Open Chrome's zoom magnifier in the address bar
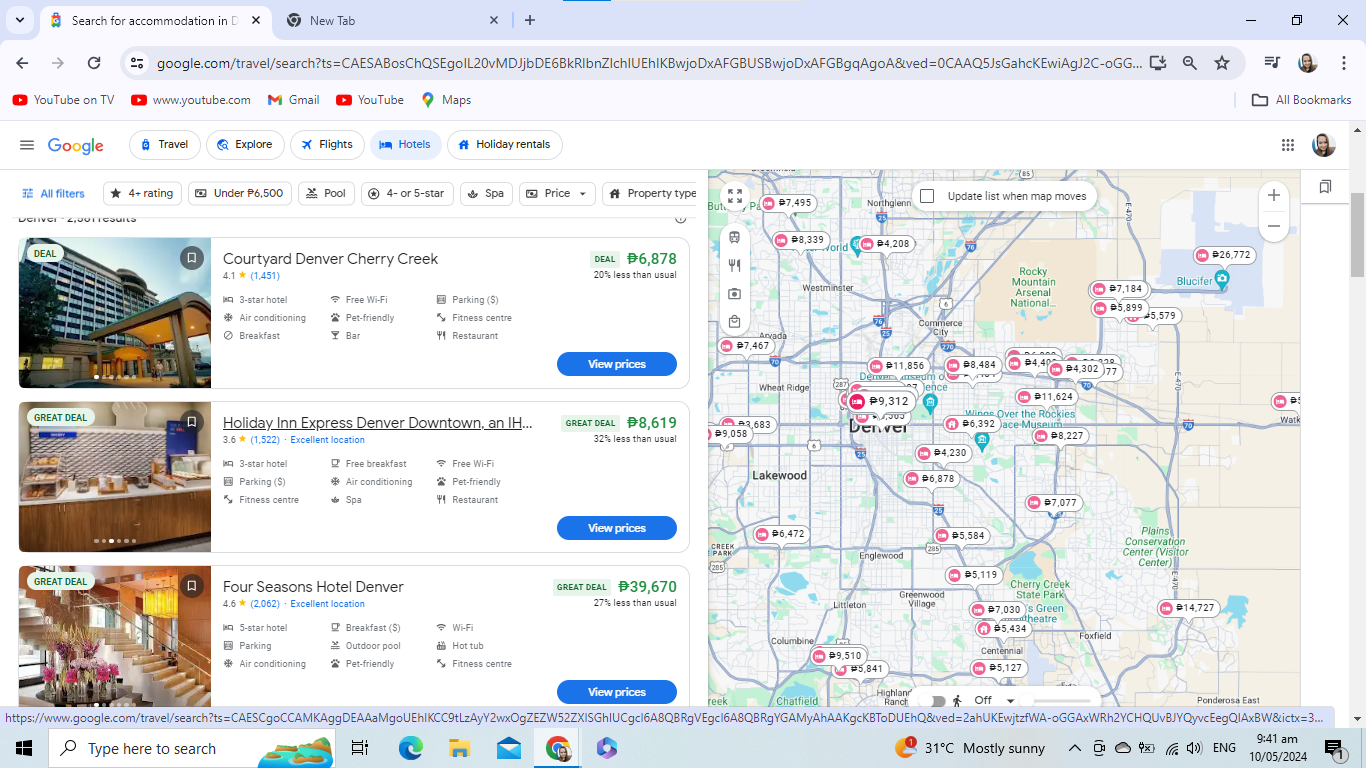This screenshot has height=768, width=1366. point(1190,63)
